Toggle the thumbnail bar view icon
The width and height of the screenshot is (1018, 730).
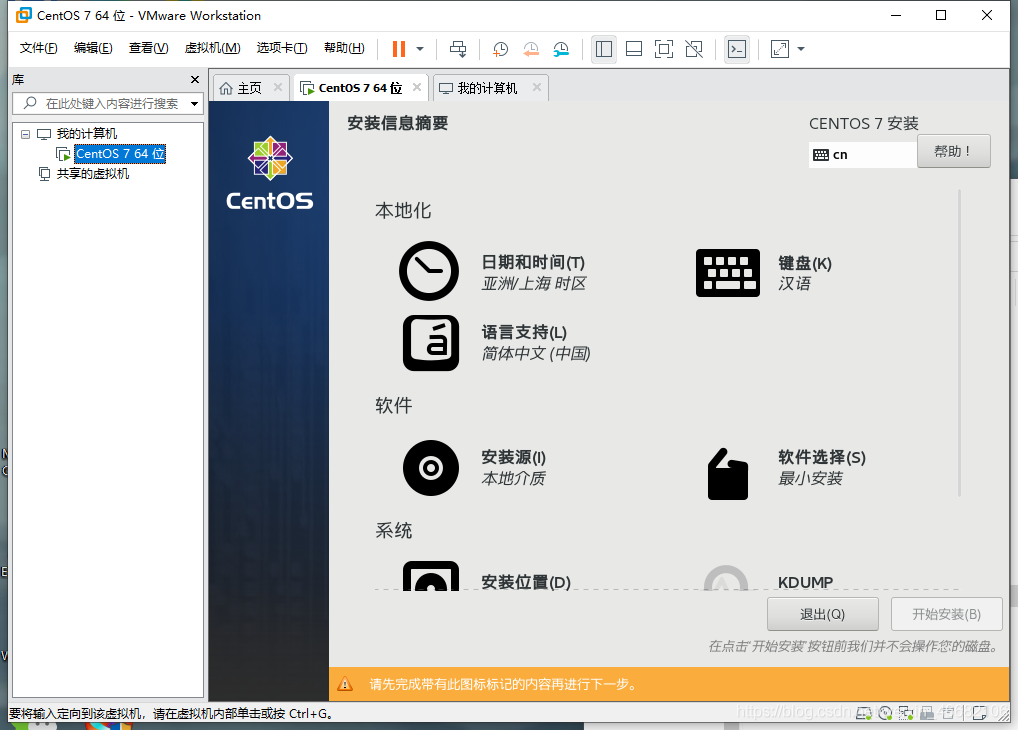pyautogui.click(x=634, y=49)
